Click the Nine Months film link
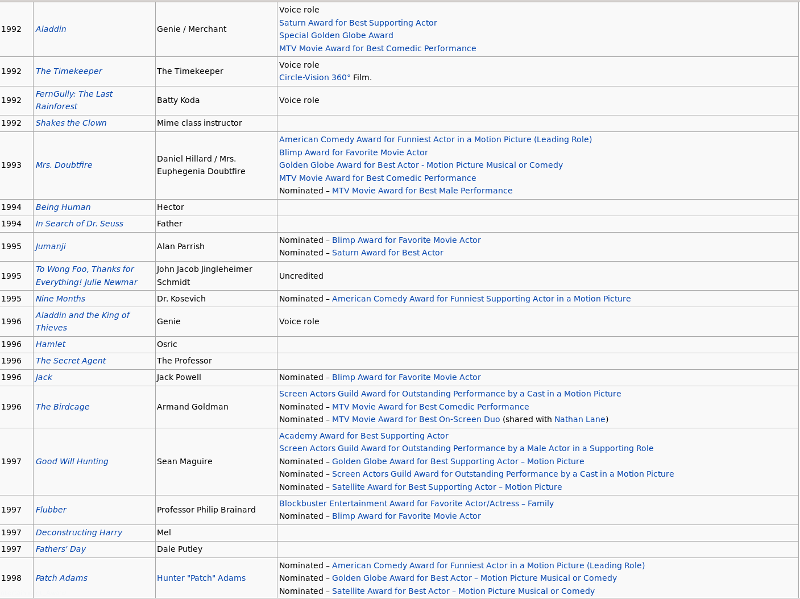The image size is (800, 599). [60, 299]
